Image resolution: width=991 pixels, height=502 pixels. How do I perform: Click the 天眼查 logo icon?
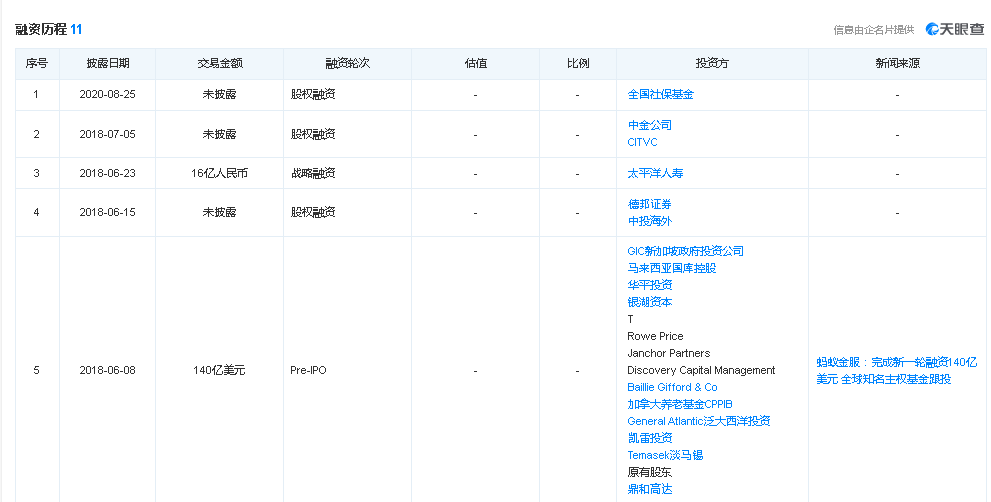click(x=954, y=29)
